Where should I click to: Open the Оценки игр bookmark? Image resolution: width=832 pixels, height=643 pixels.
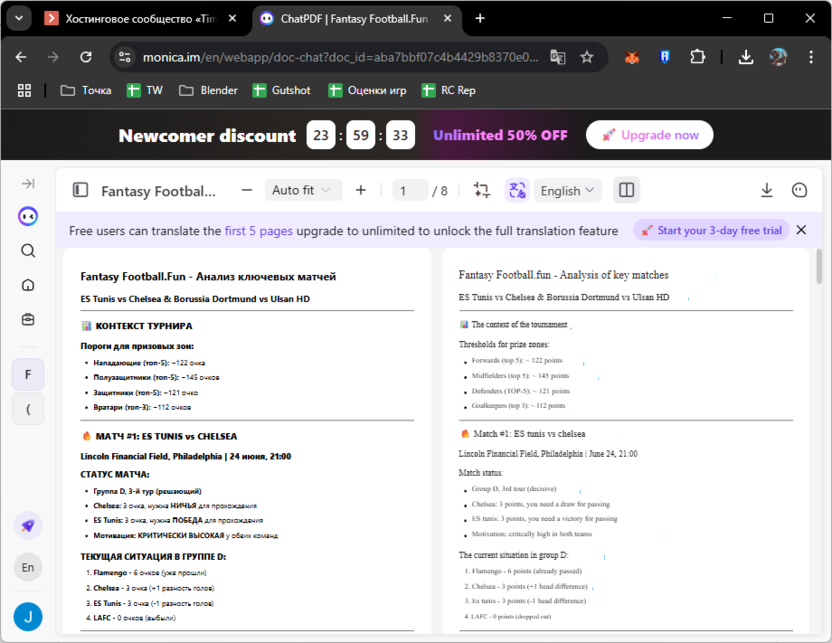(368, 90)
